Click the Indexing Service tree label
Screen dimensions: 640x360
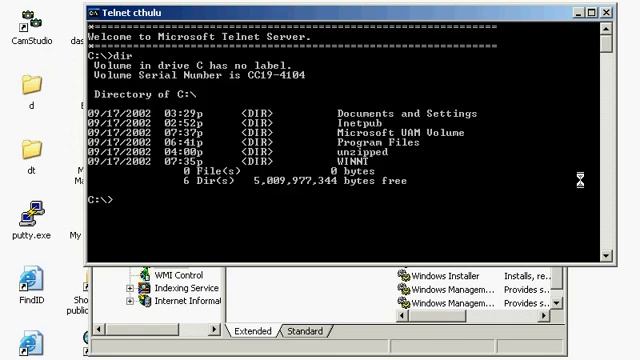[186, 288]
